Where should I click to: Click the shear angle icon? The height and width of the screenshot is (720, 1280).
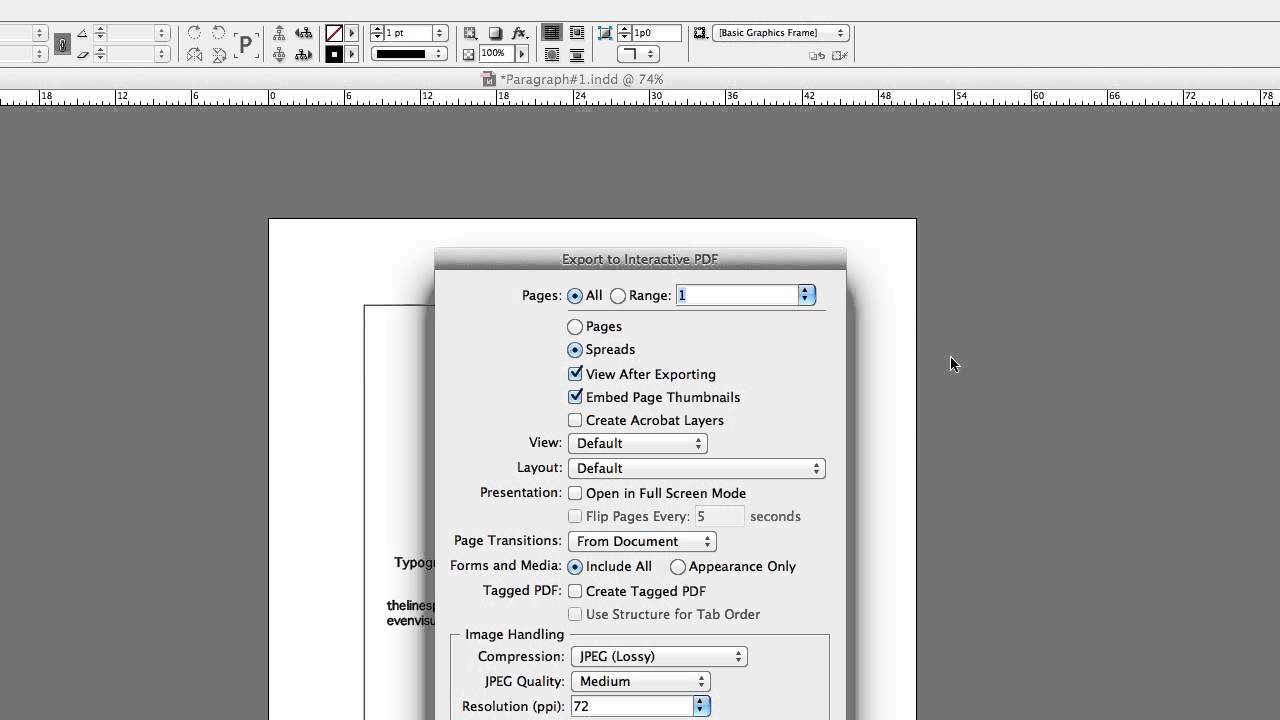(82, 54)
